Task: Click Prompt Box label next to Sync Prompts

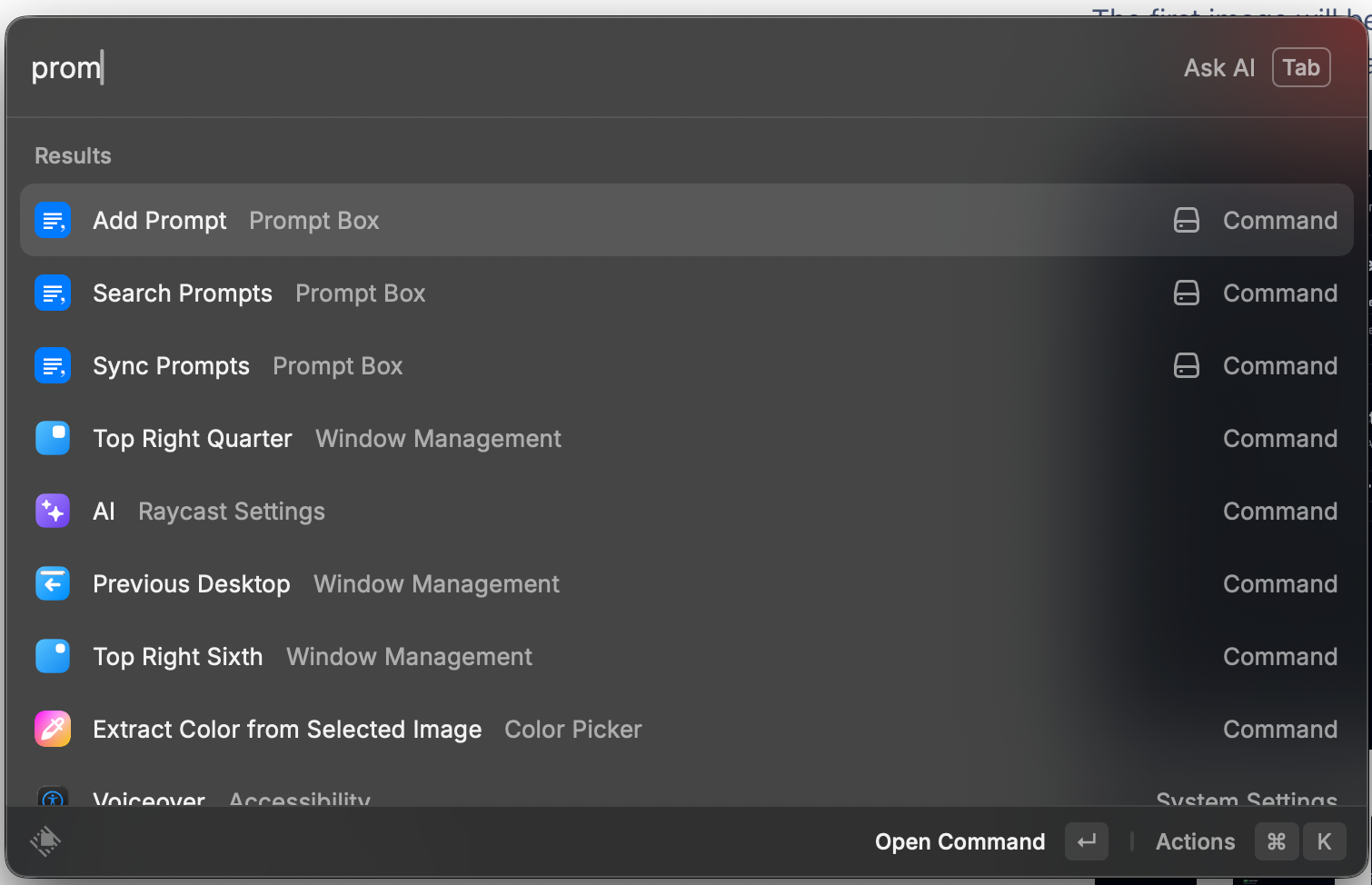Action: pyautogui.click(x=338, y=366)
